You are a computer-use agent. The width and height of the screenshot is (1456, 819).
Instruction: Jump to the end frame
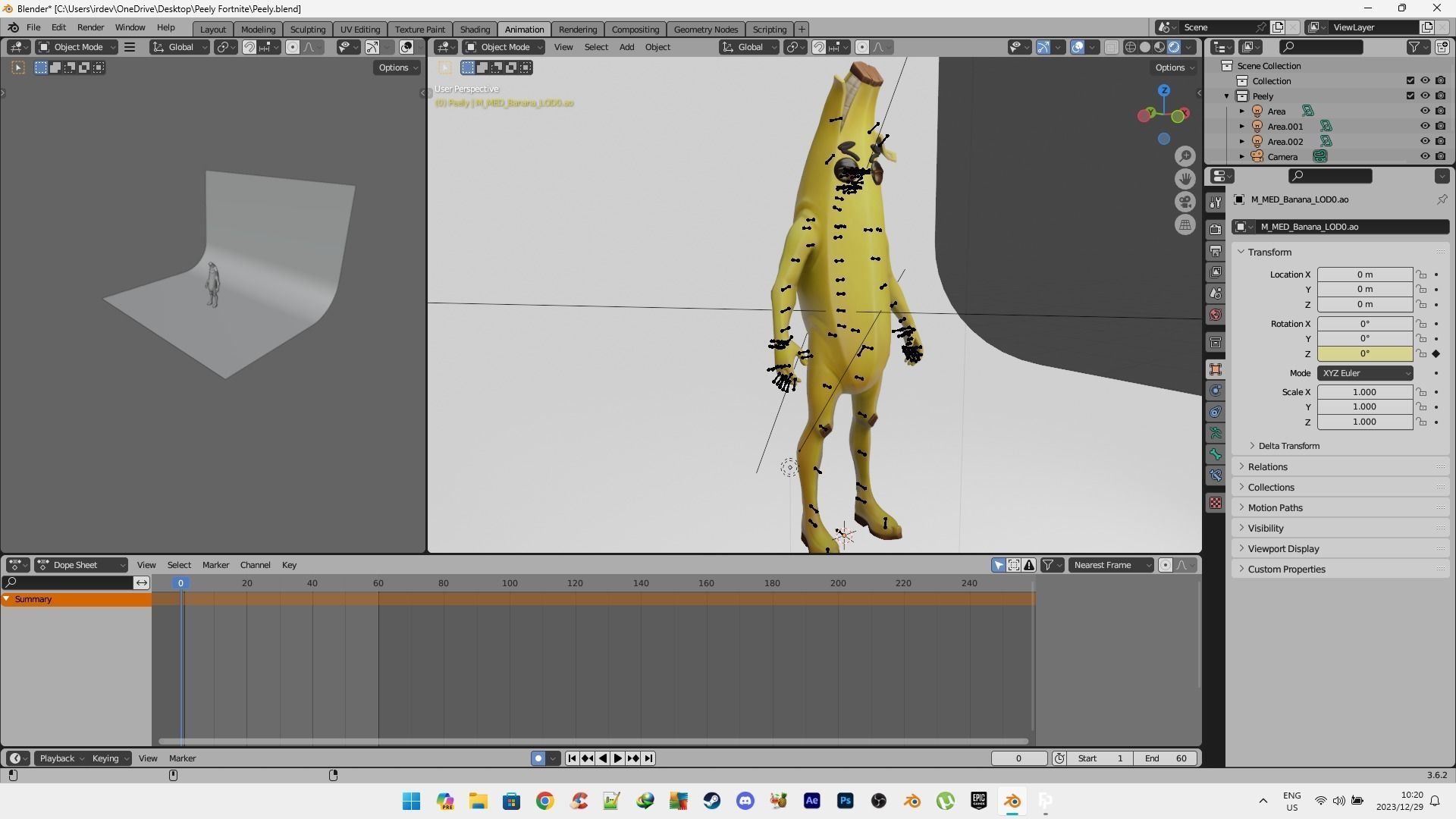pyautogui.click(x=648, y=758)
